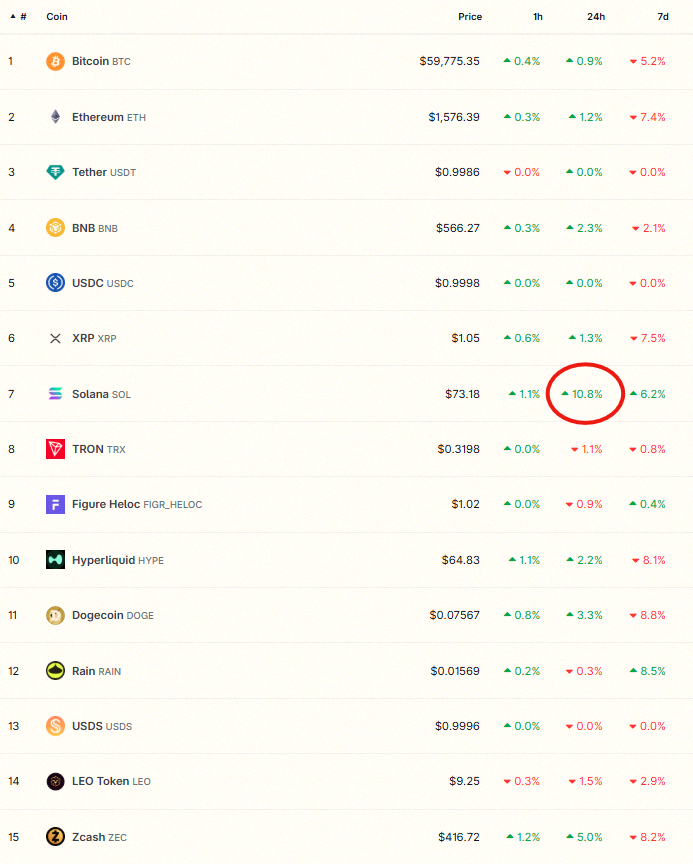Open the XRP coin page link

coord(94,338)
